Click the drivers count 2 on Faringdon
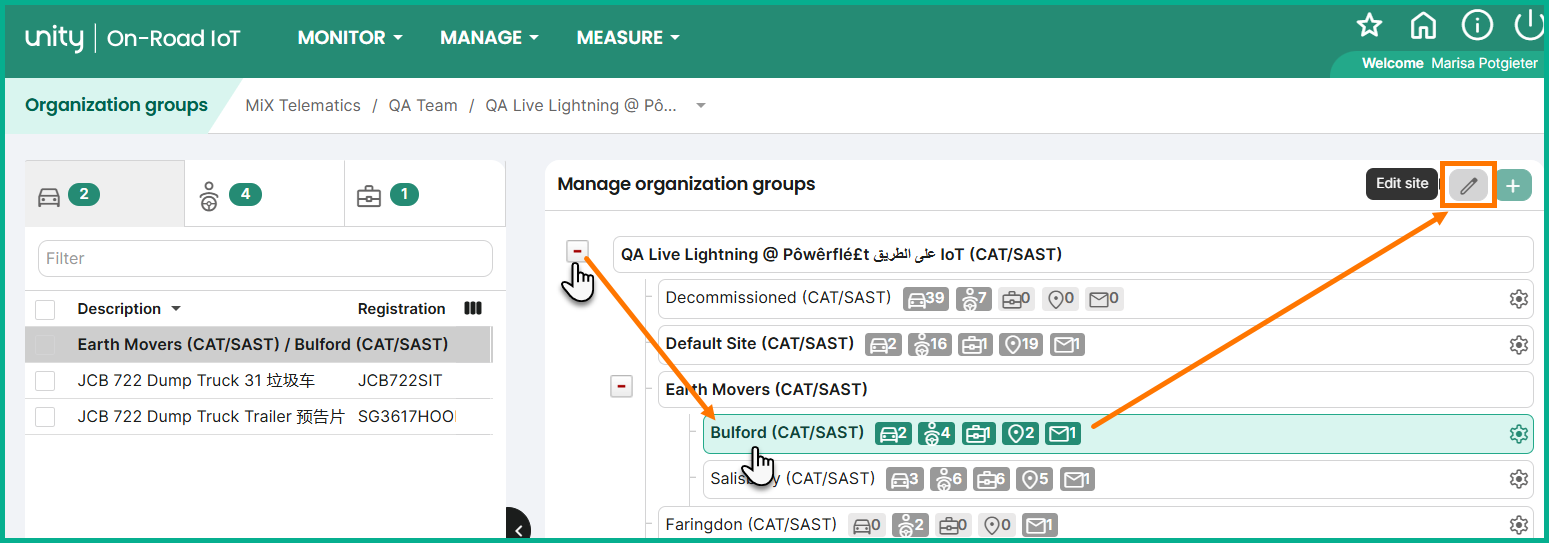 911,524
